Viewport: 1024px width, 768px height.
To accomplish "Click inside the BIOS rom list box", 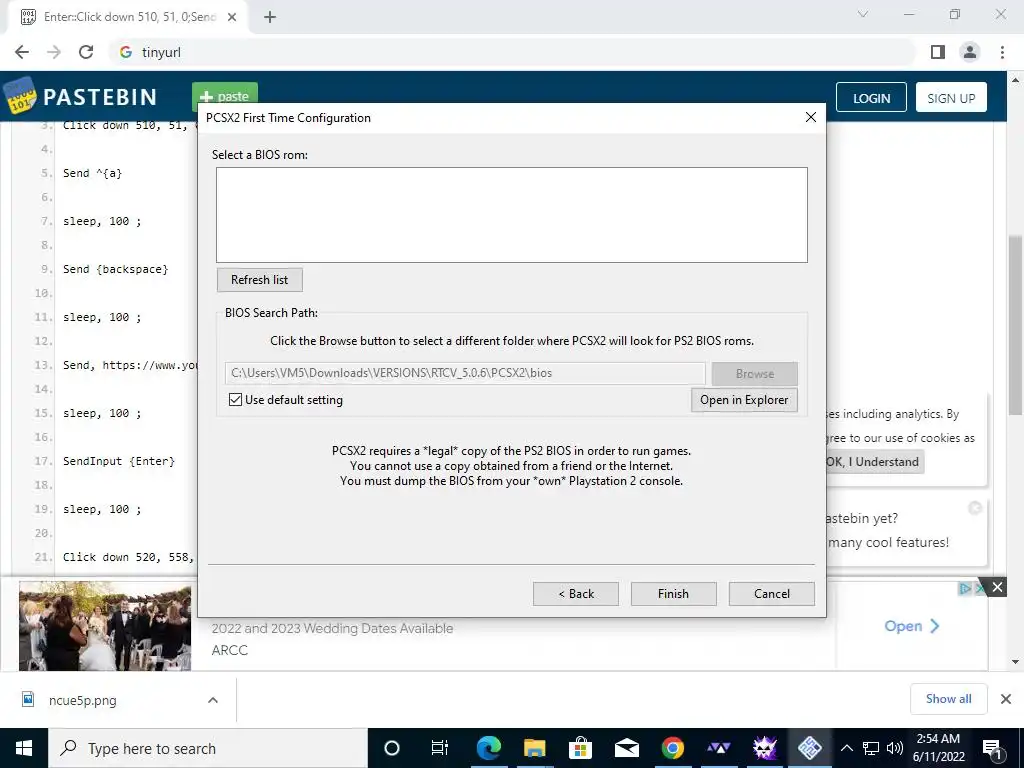I will 512,215.
